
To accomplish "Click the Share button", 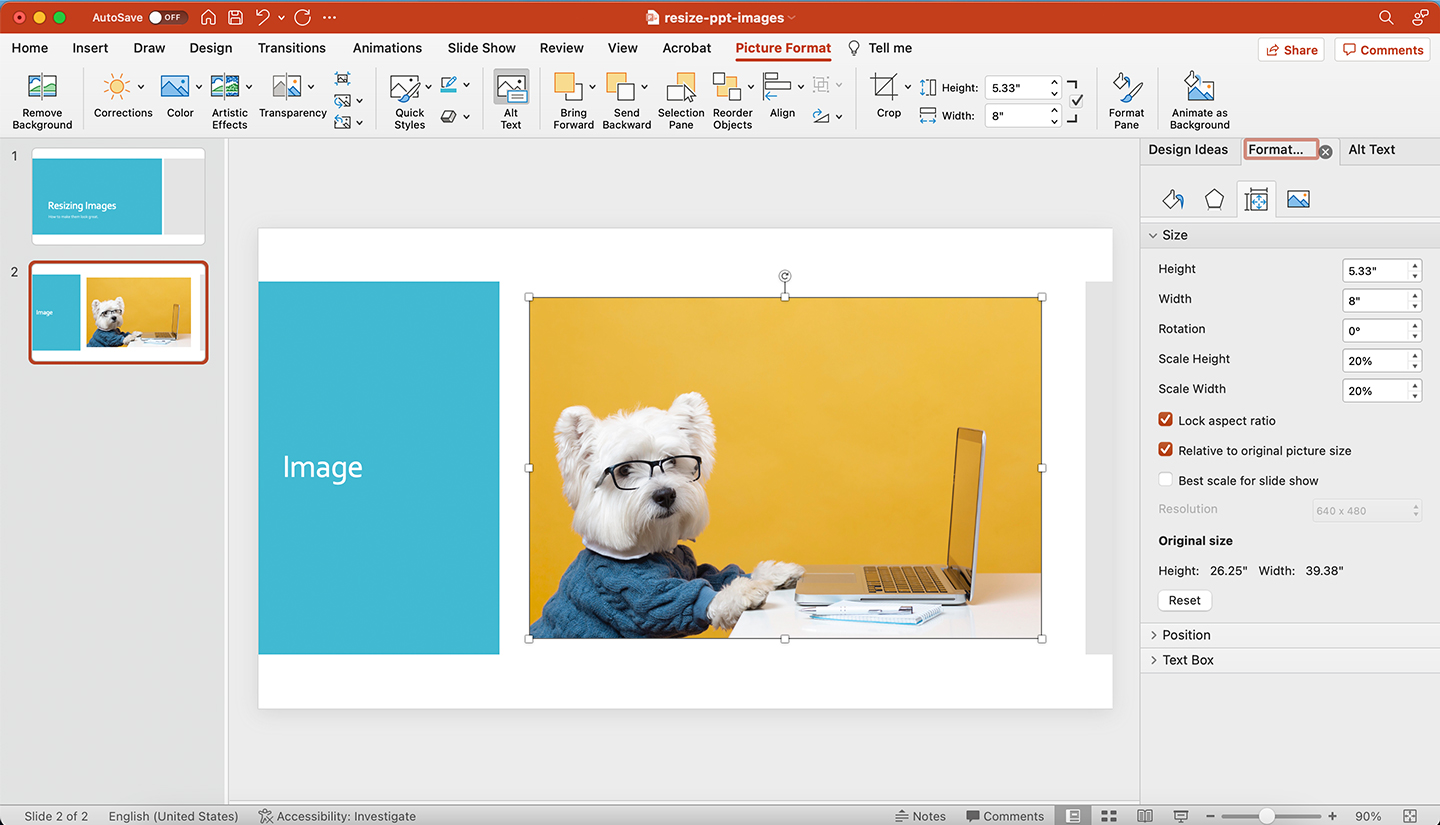I will 1290,49.
